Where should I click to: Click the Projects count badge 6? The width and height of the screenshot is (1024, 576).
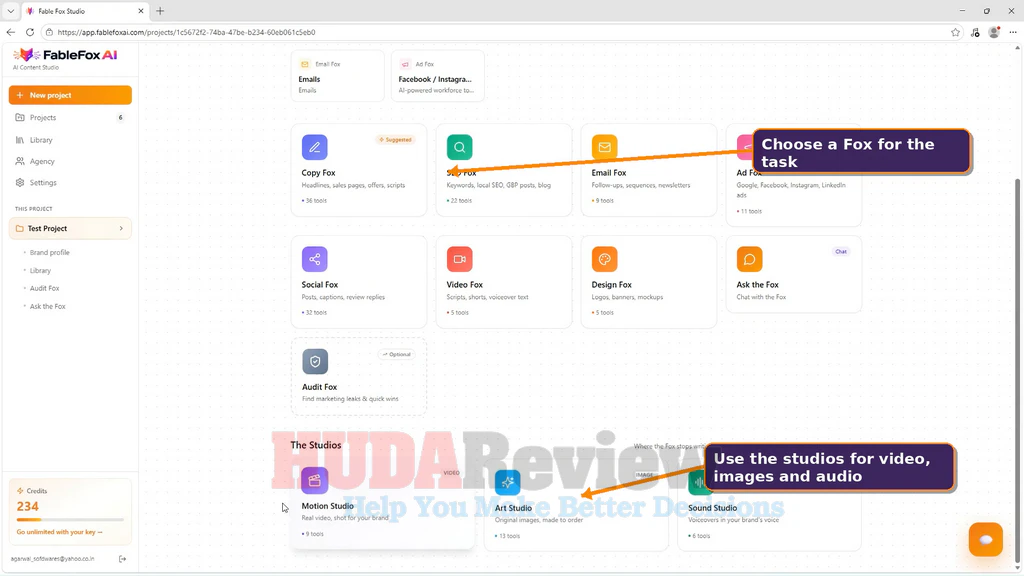pyautogui.click(x=120, y=118)
